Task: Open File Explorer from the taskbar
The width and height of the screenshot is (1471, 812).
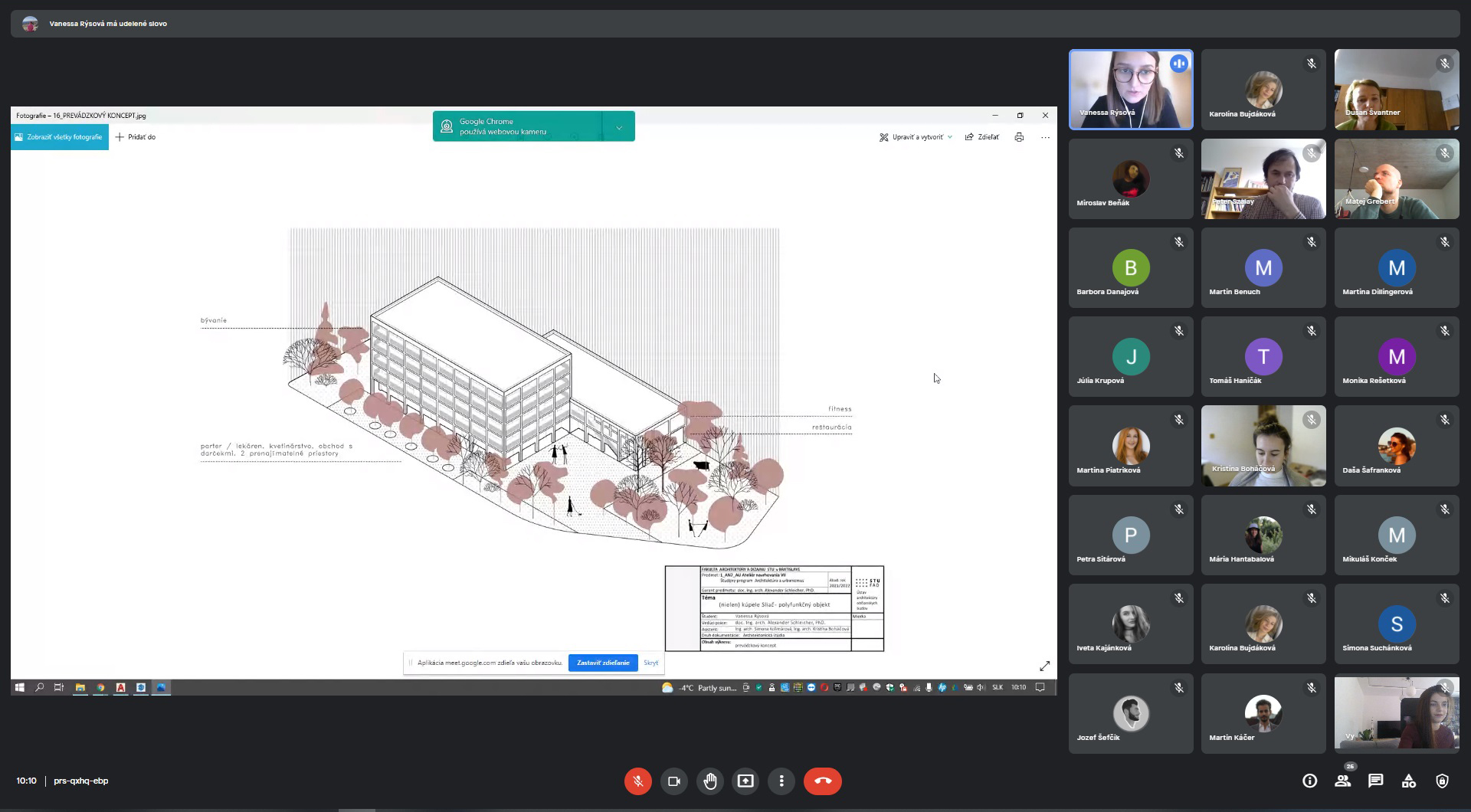Action: [80, 688]
